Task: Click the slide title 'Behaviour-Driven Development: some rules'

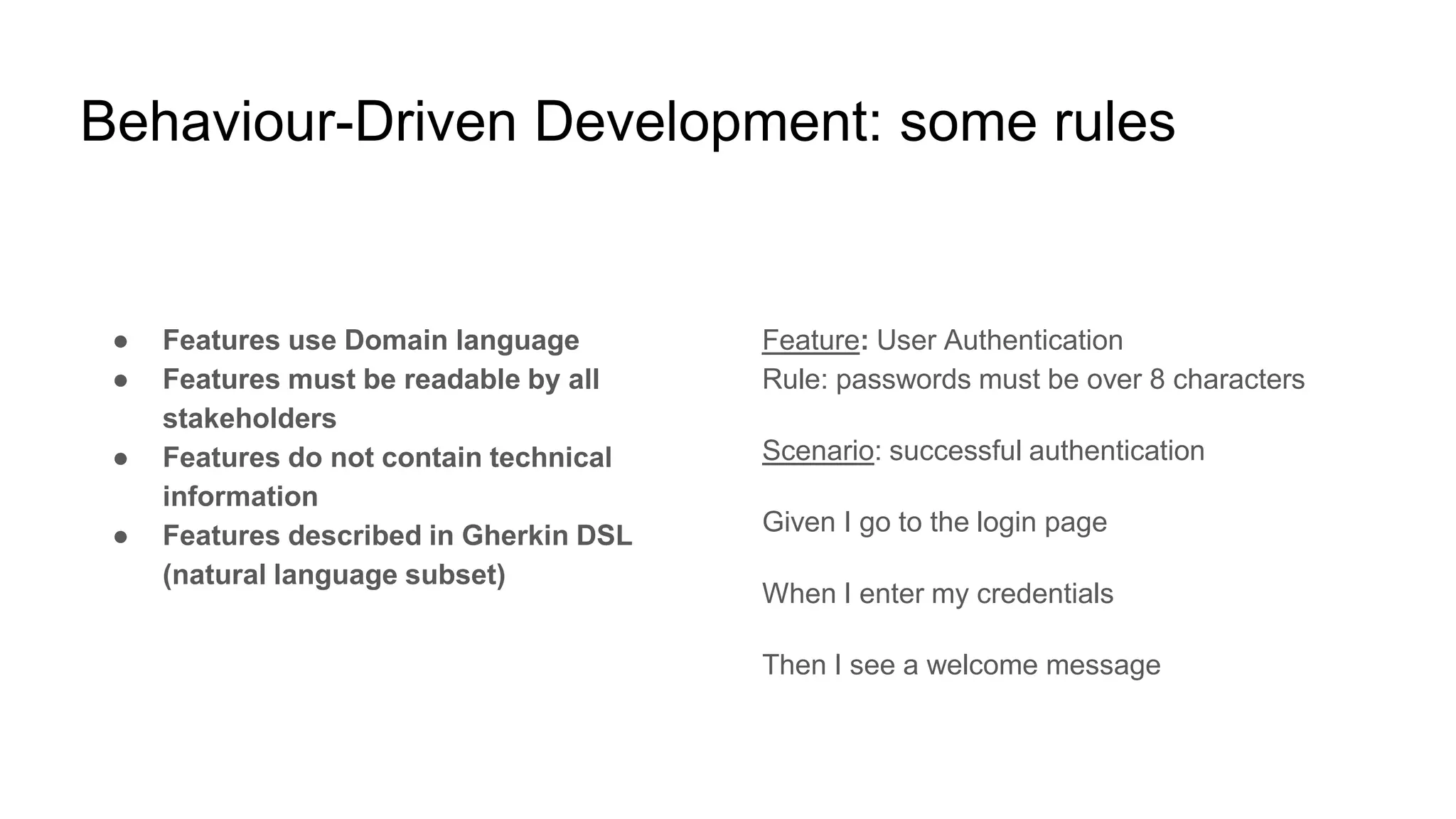Action: click(628, 122)
